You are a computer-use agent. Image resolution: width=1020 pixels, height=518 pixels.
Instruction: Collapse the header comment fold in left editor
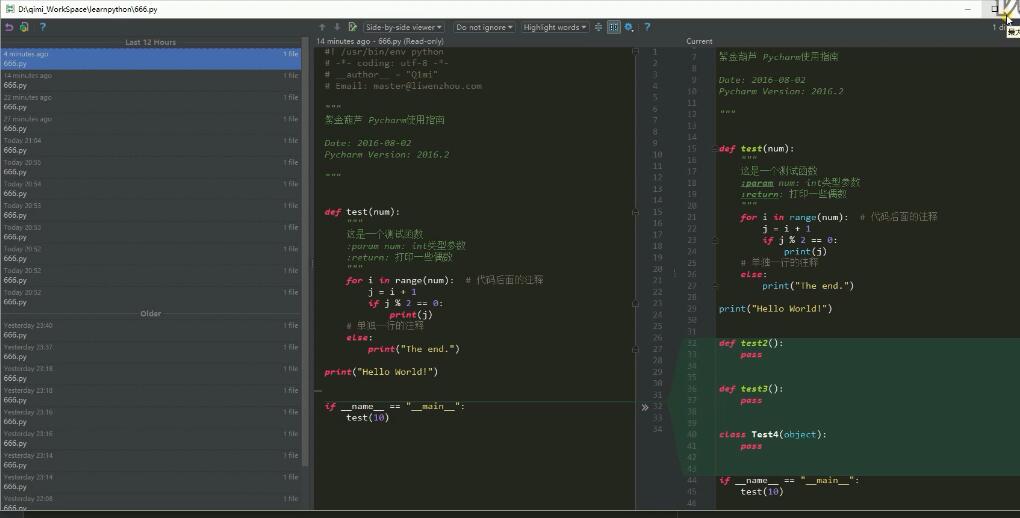(x=636, y=51)
